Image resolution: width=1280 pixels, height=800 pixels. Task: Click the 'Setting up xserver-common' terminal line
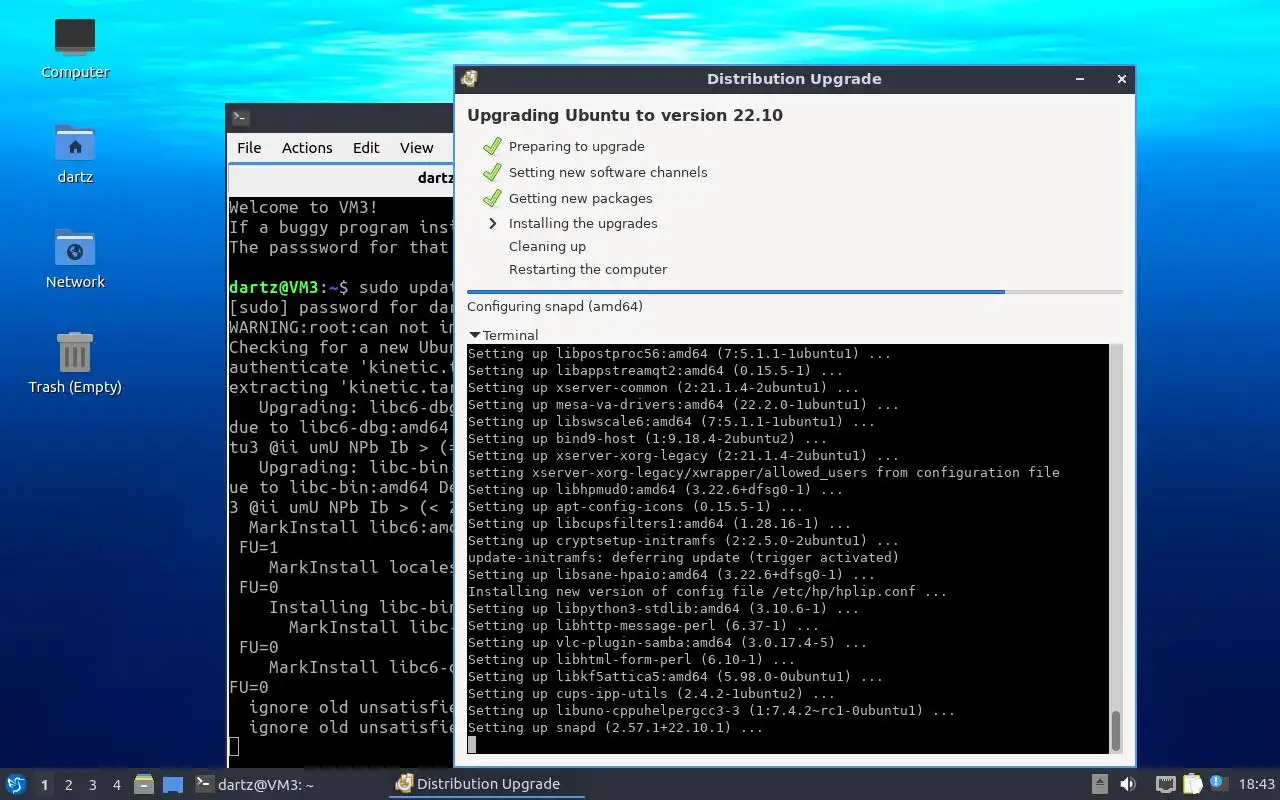coord(663,387)
